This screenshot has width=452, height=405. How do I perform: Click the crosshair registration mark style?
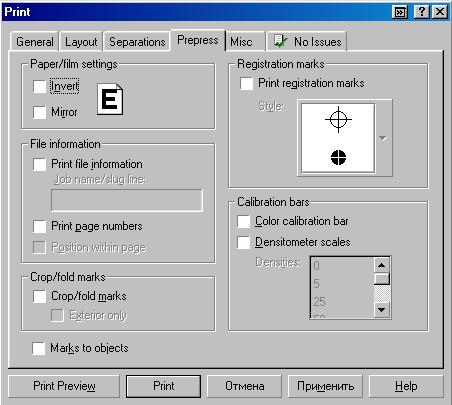click(338, 119)
